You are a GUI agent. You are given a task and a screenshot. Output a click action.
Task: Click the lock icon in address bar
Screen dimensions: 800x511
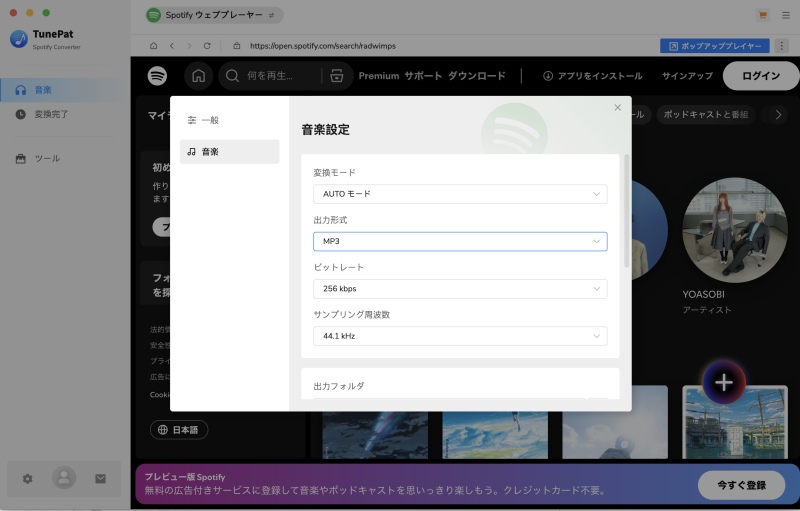pos(237,46)
